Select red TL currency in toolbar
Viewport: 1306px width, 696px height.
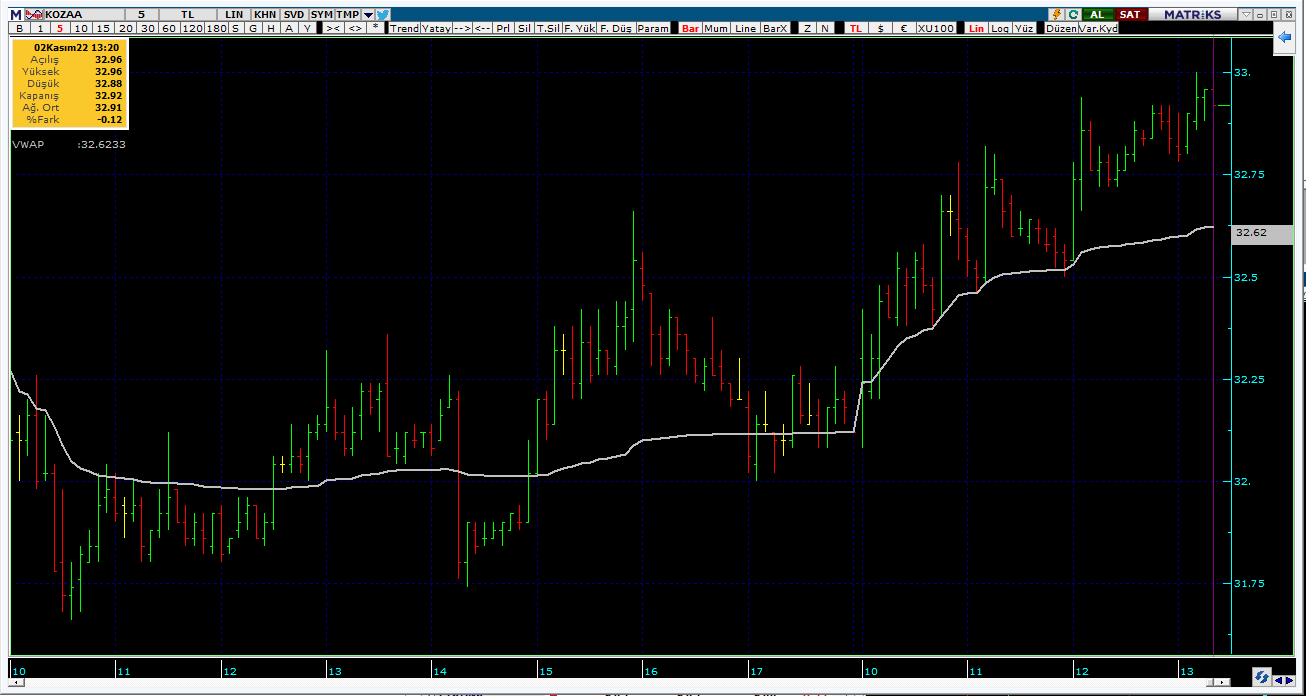(x=855, y=28)
